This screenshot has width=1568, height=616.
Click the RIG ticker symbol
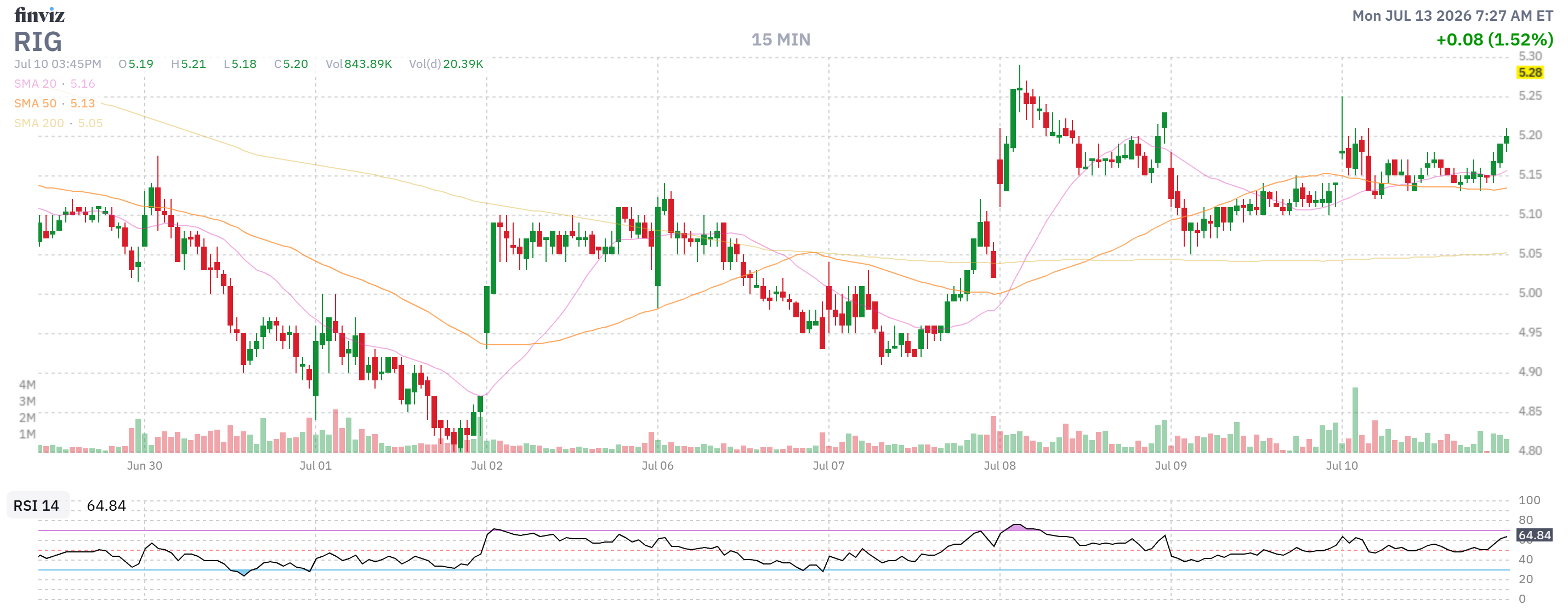coord(38,42)
